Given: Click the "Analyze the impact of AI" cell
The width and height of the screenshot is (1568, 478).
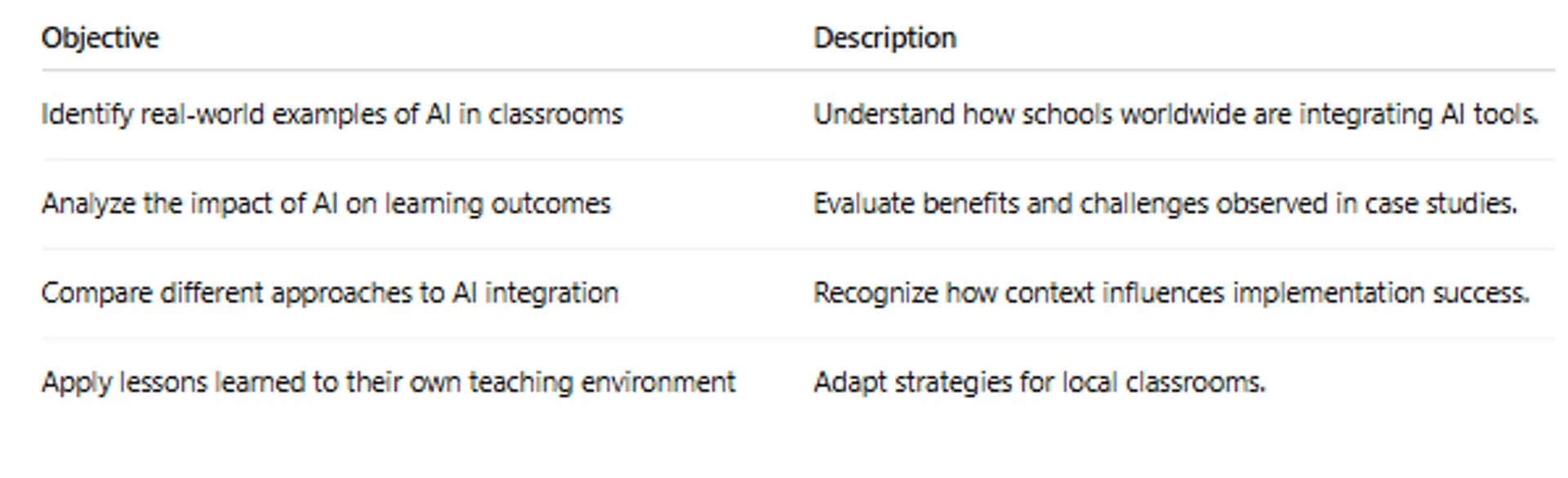Looking at the screenshot, I should click(326, 203).
